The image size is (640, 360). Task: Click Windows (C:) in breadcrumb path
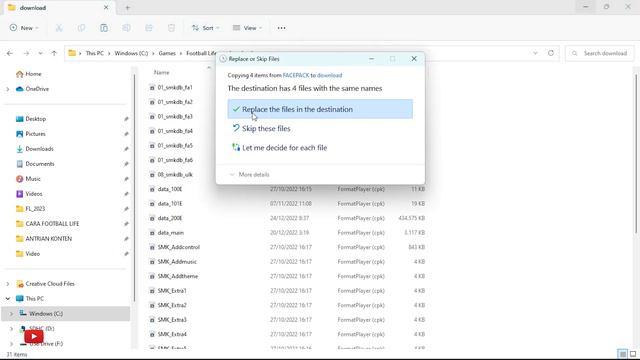pos(131,53)
